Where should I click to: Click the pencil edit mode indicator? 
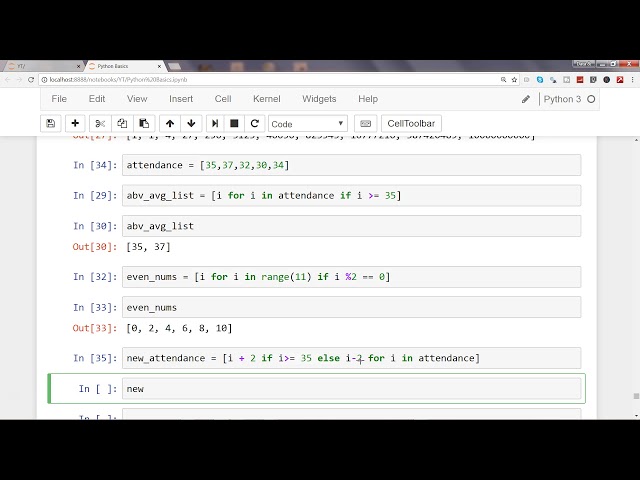click(x=526, y=99)
